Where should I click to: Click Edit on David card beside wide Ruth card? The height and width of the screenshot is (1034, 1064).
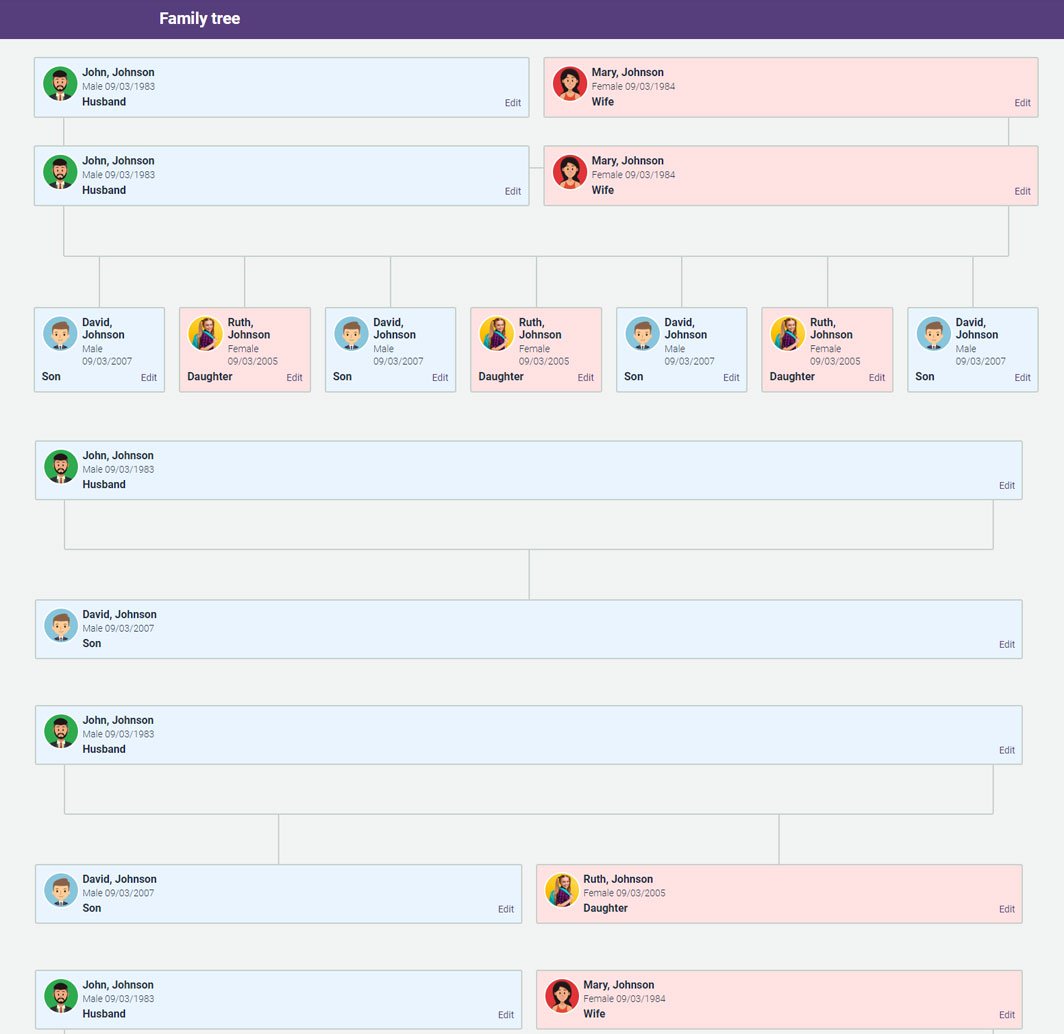click(x=506, y=910)
